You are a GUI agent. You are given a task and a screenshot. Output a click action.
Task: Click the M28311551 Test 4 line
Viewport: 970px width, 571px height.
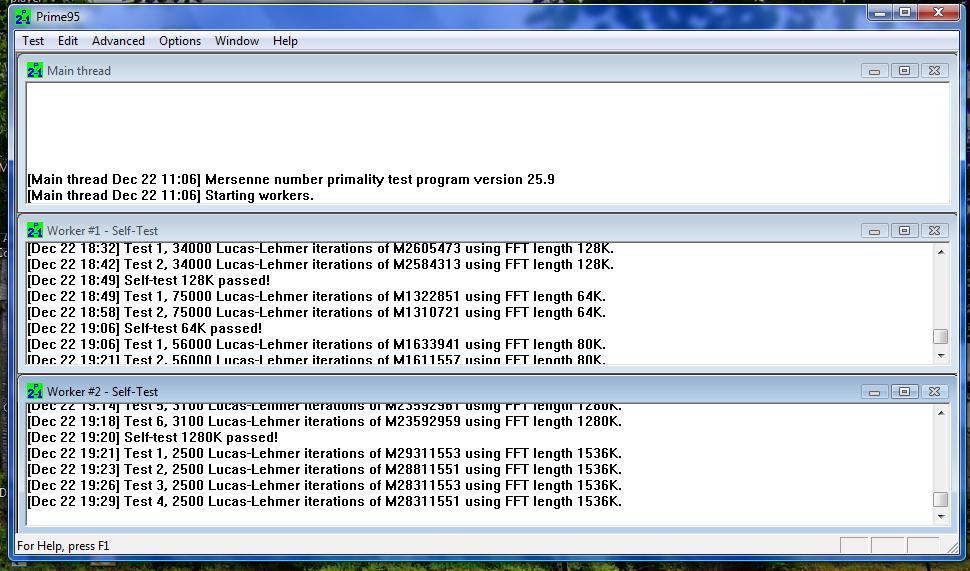pos(324,502)
